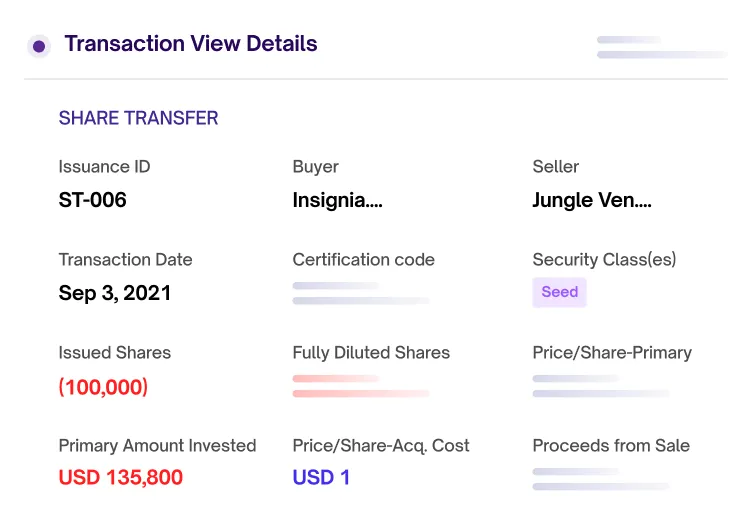Click the Certification code placeholder bars
Screen dimensions: 752x530
pyautogui.click(x=360, y=293)
